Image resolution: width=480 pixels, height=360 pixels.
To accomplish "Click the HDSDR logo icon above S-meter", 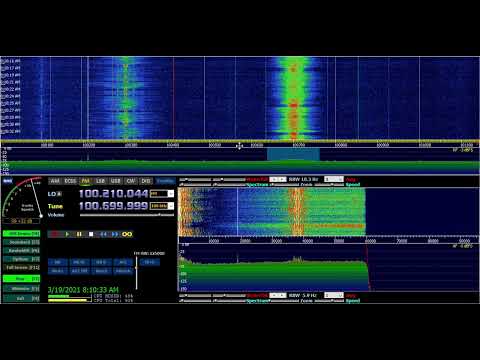I will point(8,181).
